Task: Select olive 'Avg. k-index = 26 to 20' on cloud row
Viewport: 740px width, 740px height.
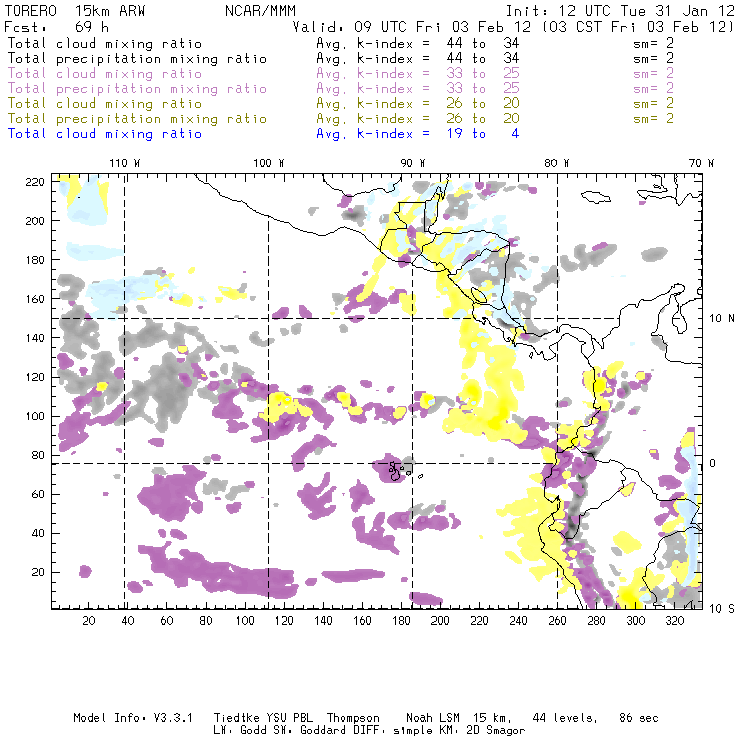Action: point(418,104)
